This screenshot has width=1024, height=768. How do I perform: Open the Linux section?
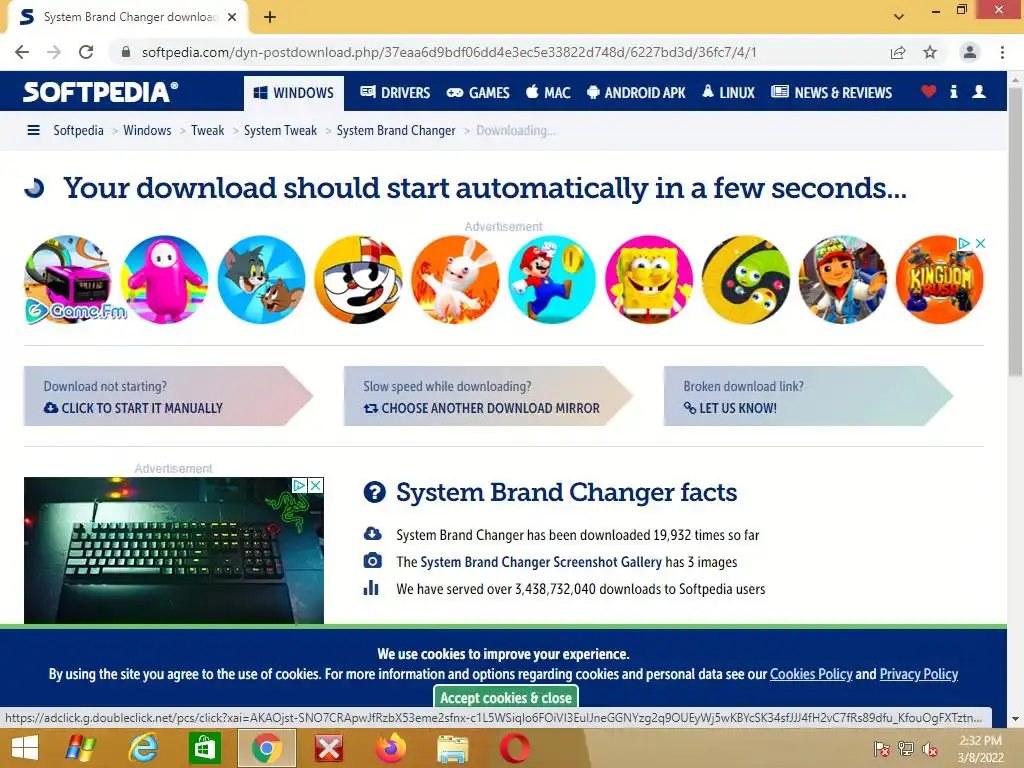[x=728, y=93]
